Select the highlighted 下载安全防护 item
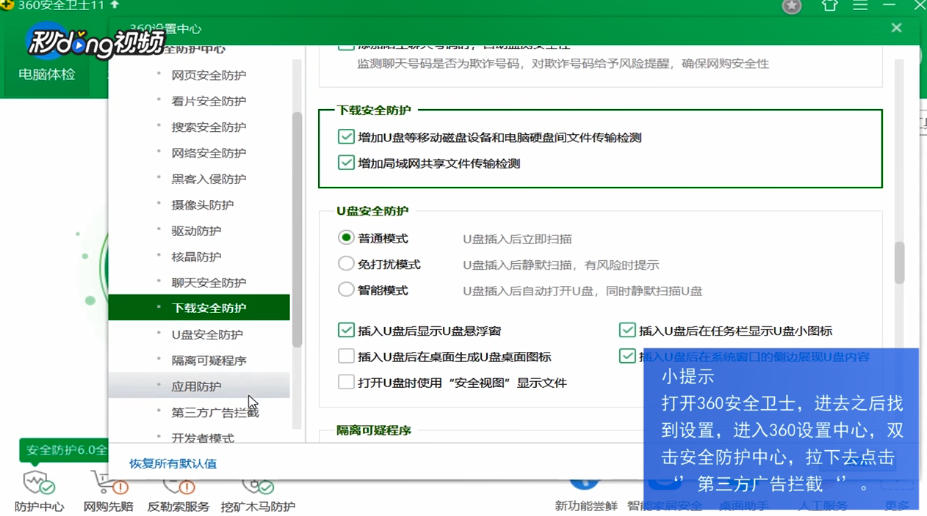The width and height of the screenshot is (927, 516). pos(199,308)
